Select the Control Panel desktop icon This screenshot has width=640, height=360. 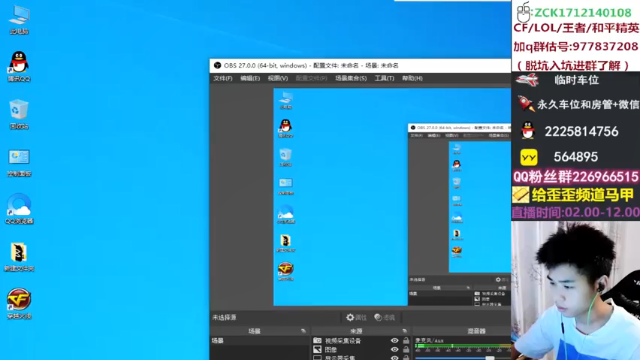pyautogui.click(x=19, y=162)
